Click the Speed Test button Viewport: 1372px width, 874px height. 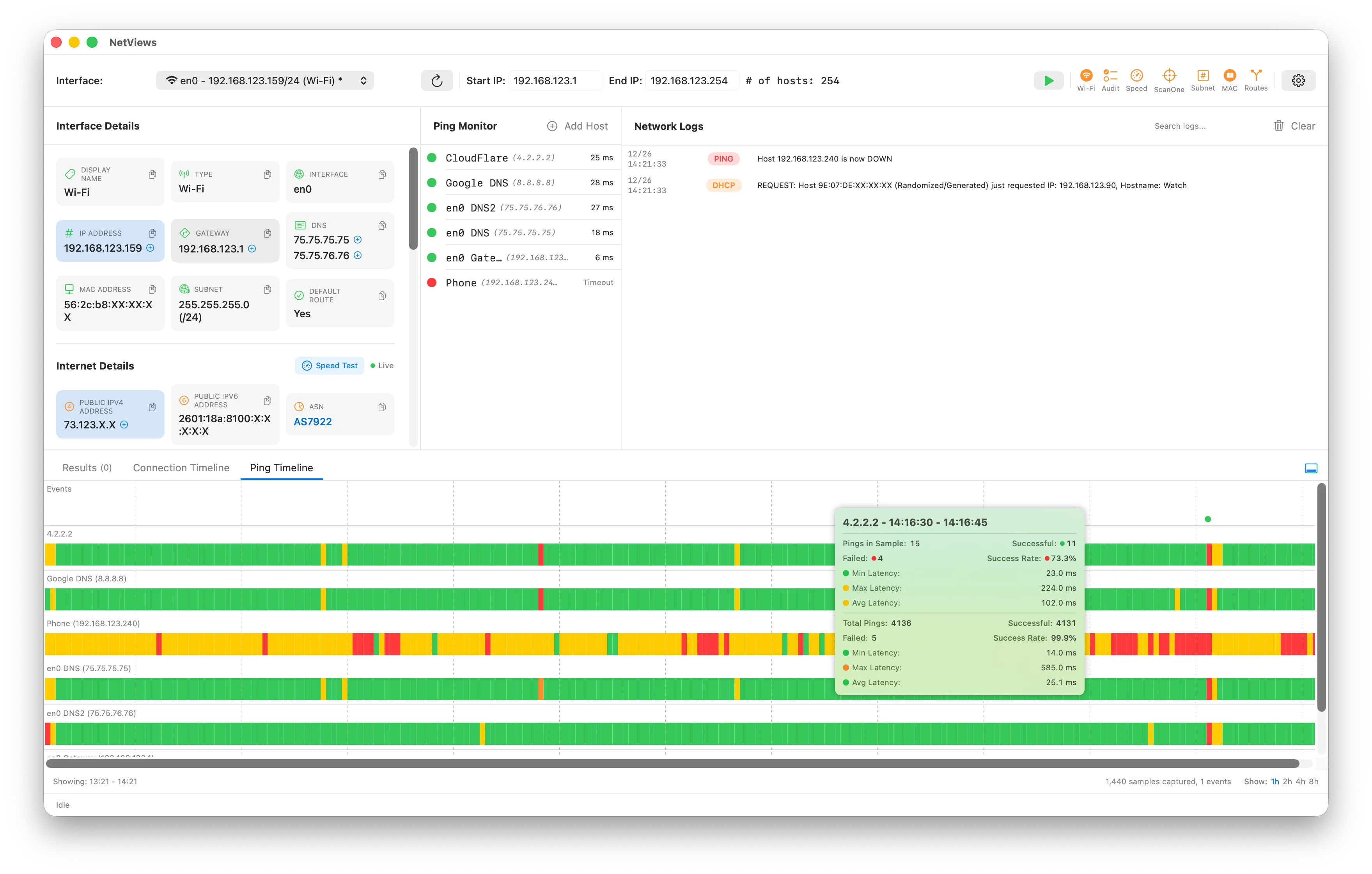(x=329, y=366)
